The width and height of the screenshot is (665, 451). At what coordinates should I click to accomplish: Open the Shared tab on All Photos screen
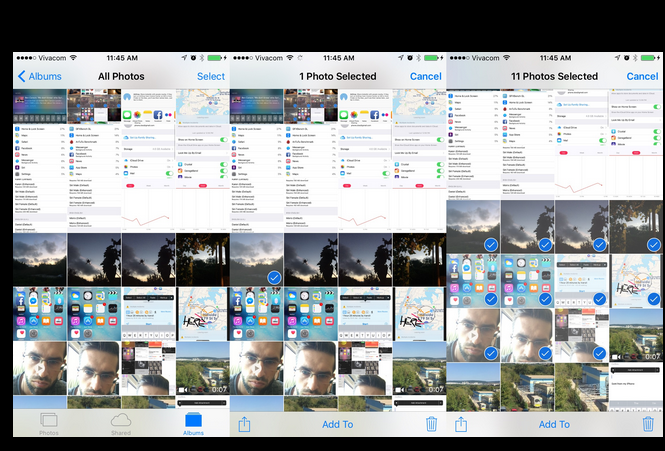tap(121, 424)
